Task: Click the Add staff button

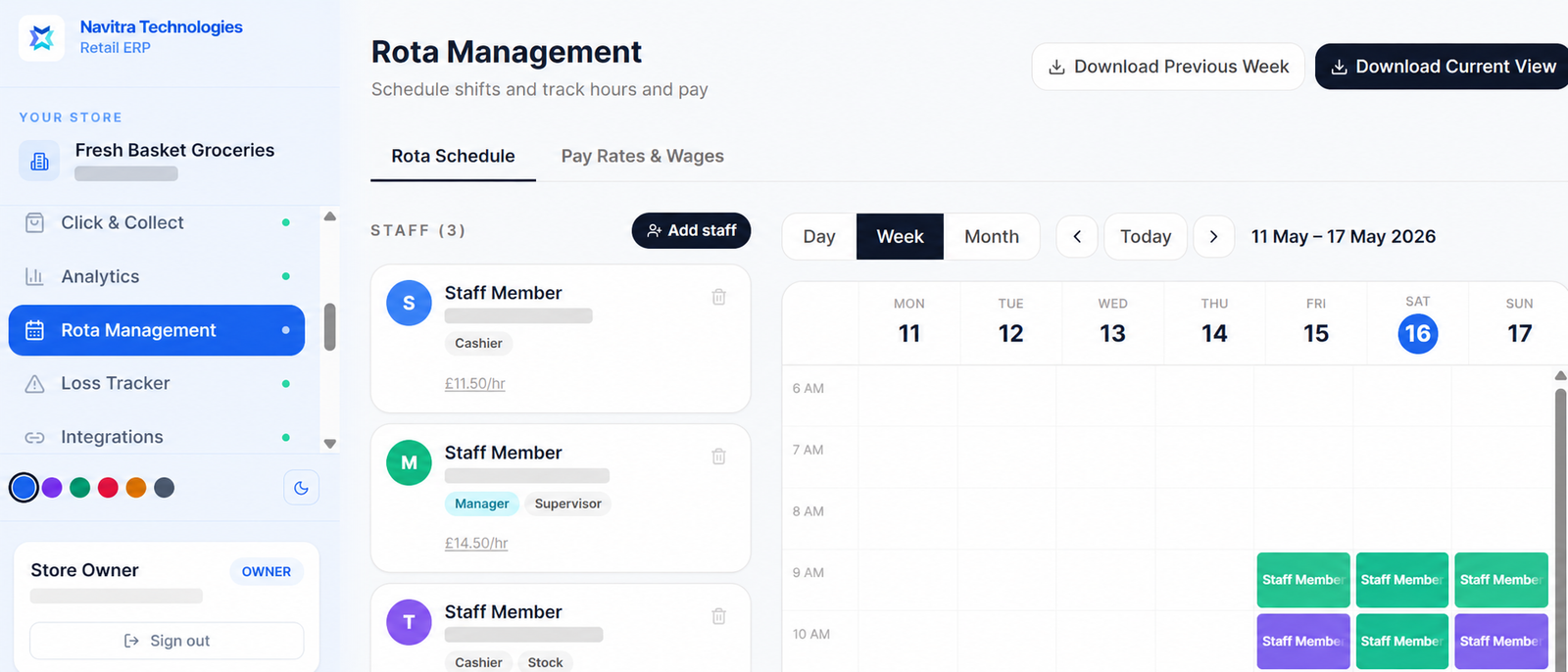Action: click(x=691, y=230)
